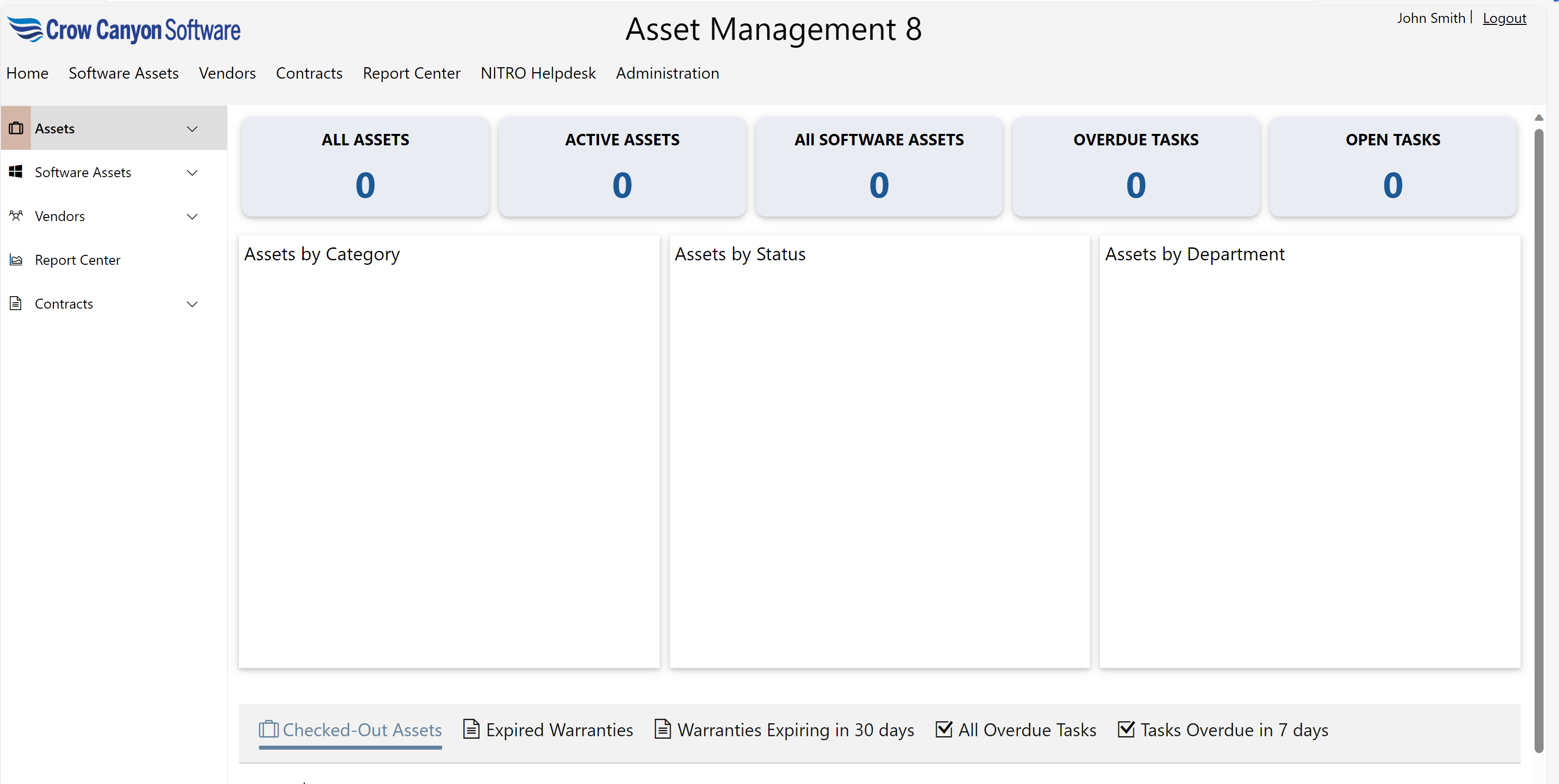Click the Software Assets windows icon
The height and width of the screenshot is (784, 1559).
16,172
